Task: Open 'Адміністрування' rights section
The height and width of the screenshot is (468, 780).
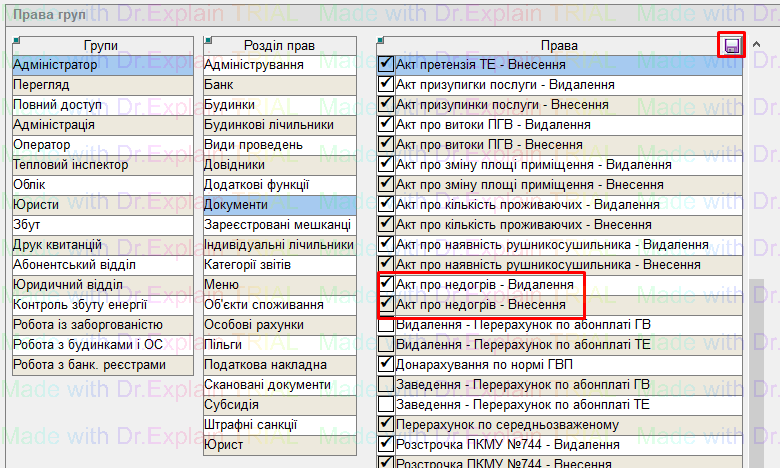Action: point(279,65)
